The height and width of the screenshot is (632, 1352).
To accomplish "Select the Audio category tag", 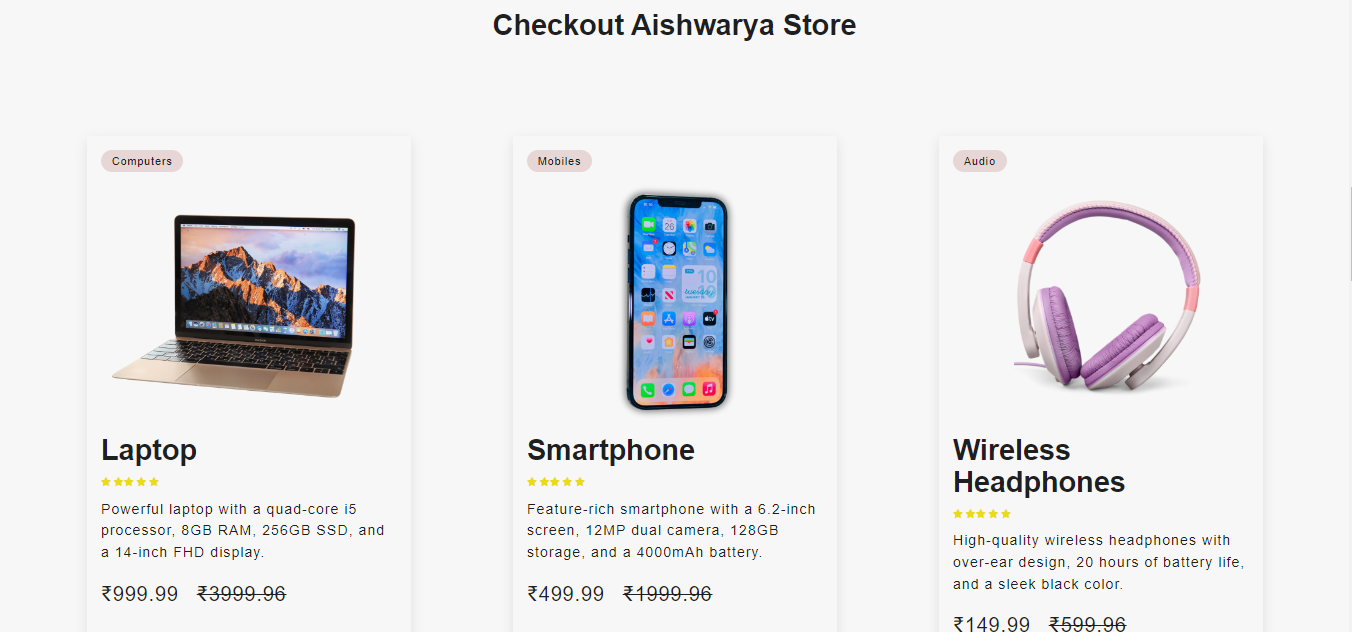I will coord(980,161).
